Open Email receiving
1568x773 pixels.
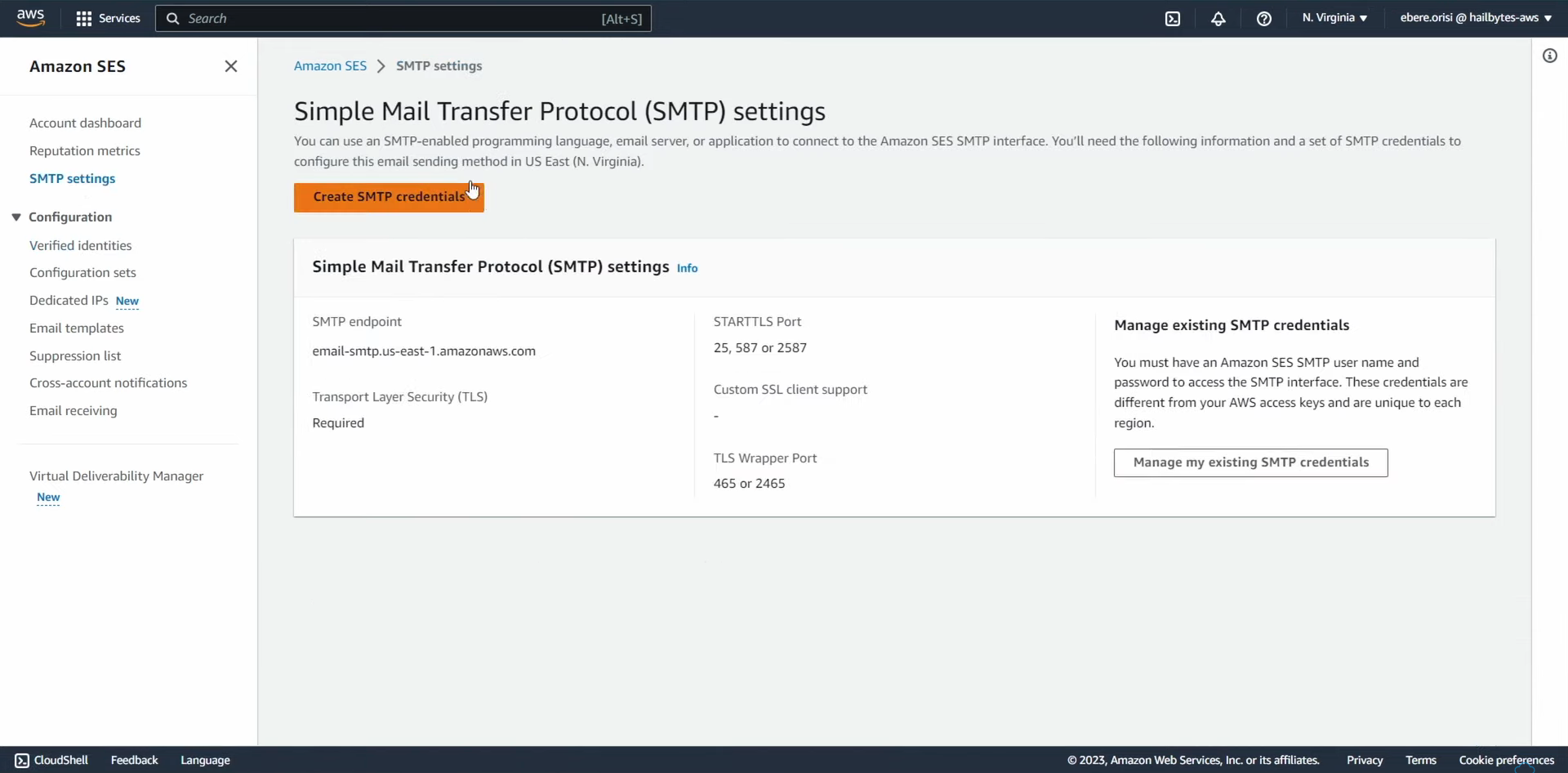click(73, 410)
